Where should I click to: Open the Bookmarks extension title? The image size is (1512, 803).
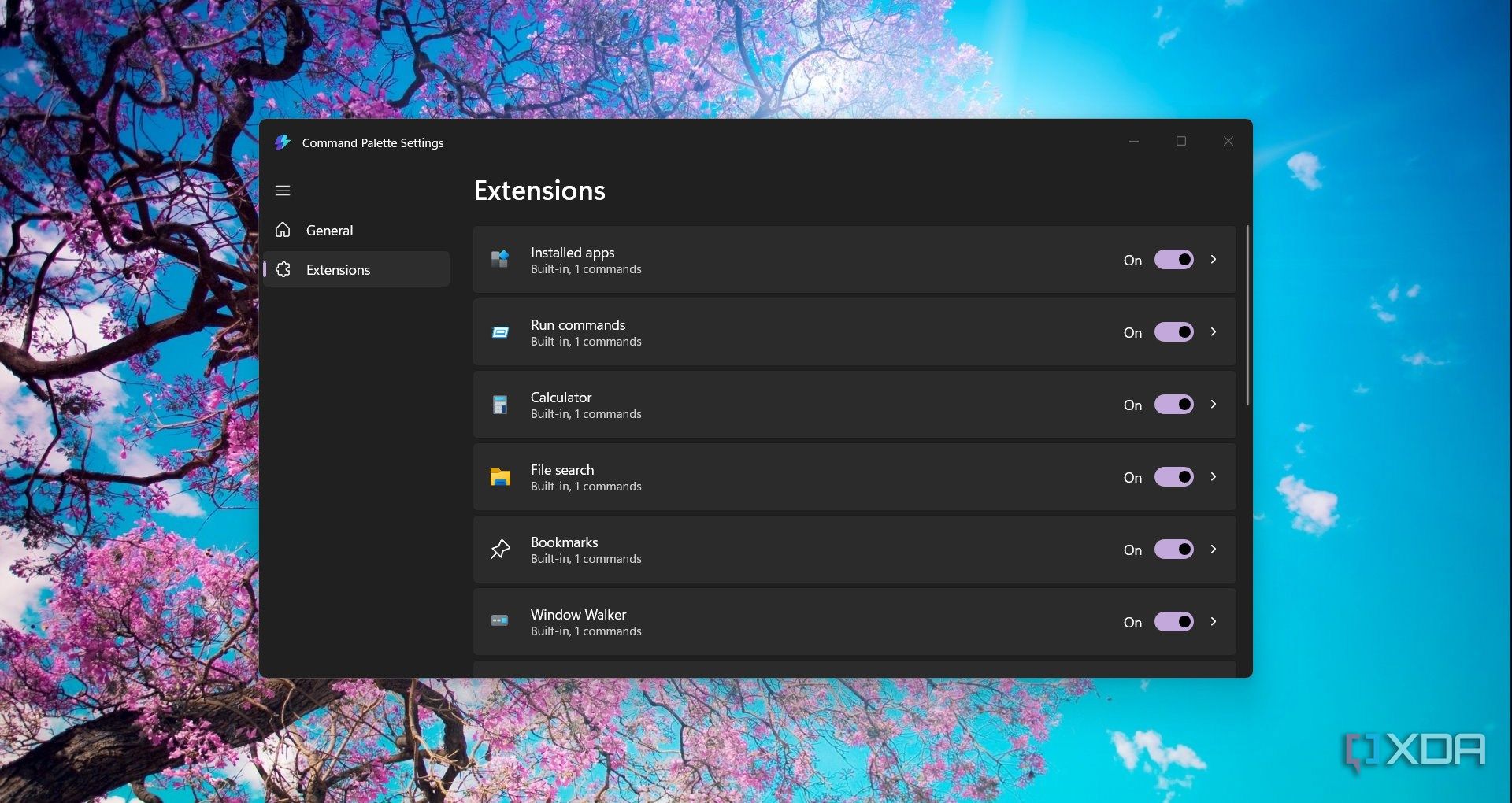click(x=564, y=542)
